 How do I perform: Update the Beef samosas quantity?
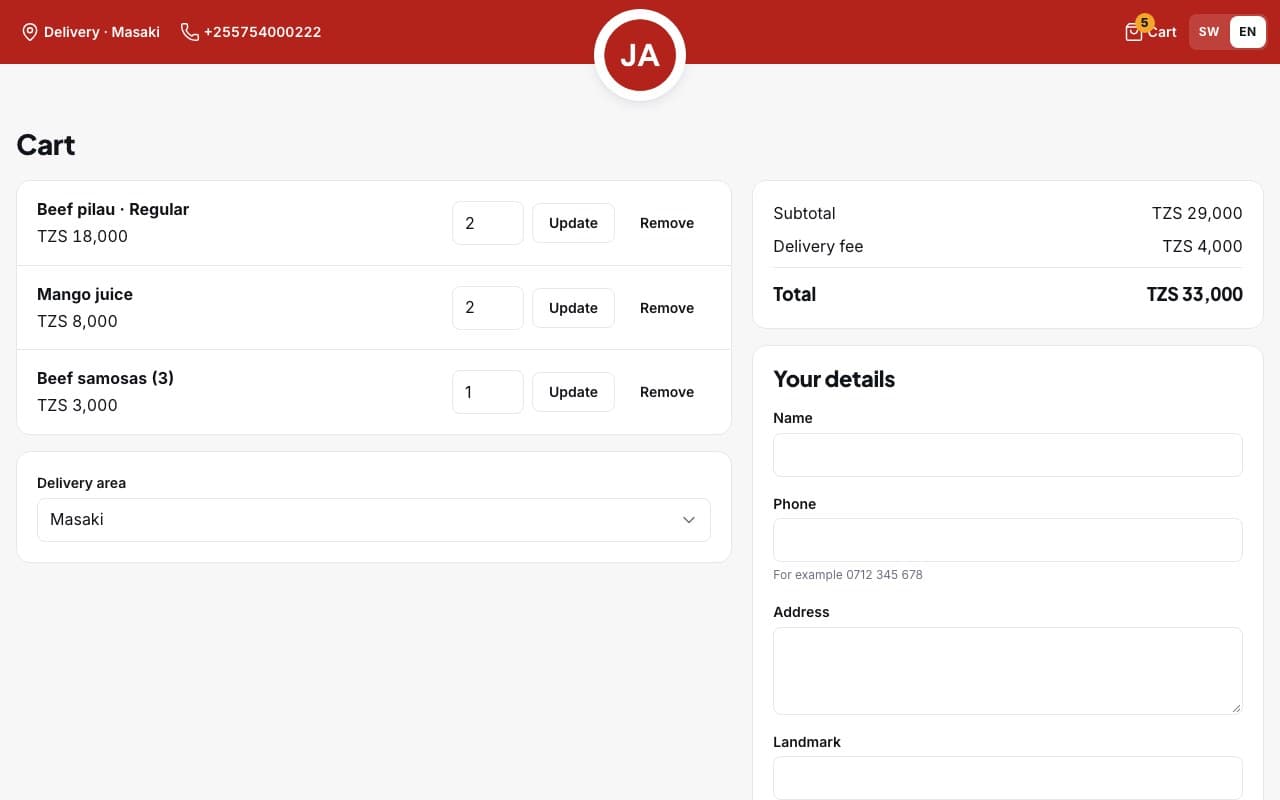[x=573, y=392]
